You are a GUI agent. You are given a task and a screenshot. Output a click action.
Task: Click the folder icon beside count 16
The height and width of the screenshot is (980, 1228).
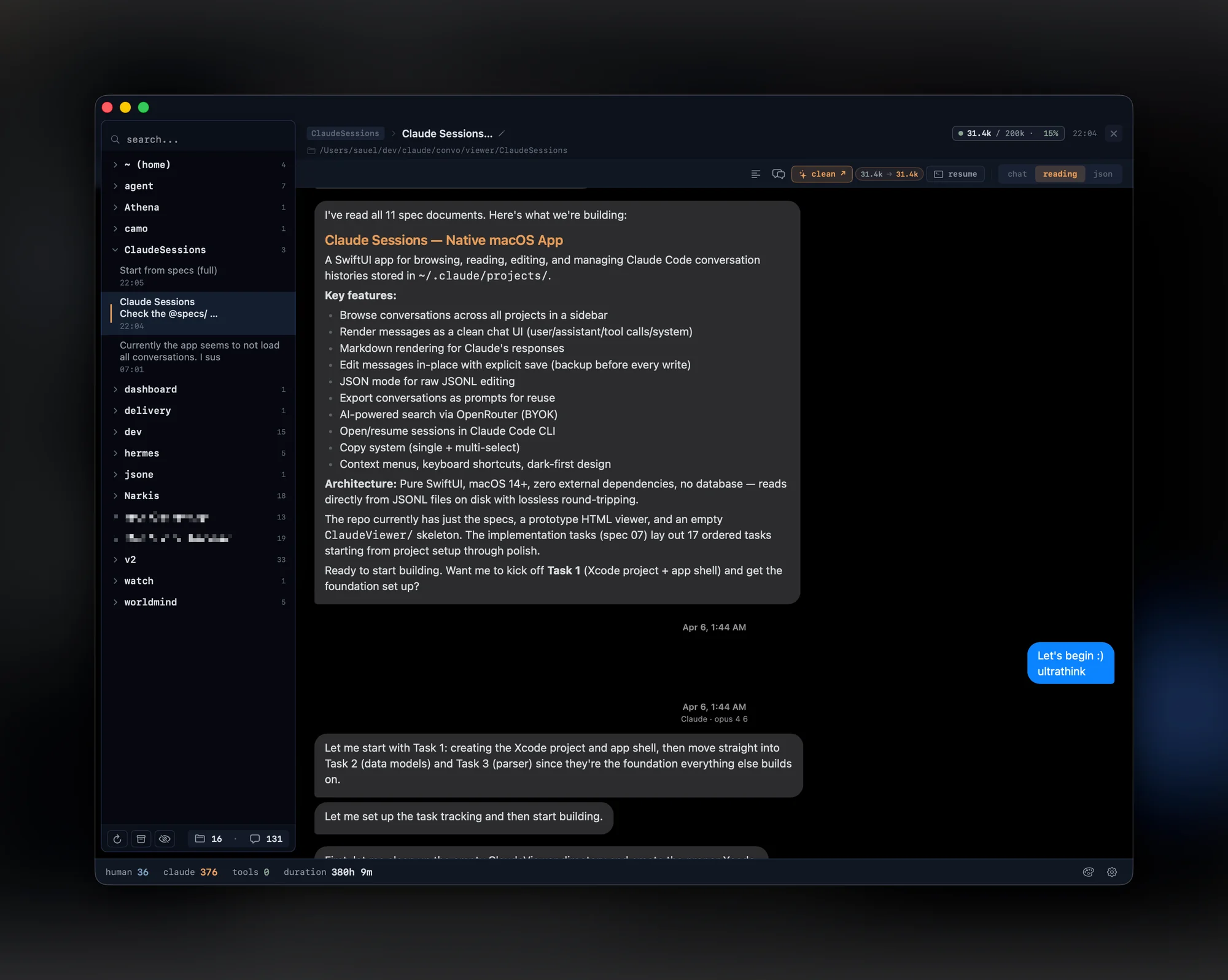click(200, 839)
